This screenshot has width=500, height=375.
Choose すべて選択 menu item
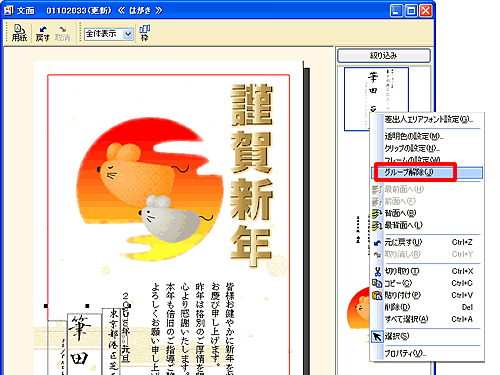coord(427,319)
